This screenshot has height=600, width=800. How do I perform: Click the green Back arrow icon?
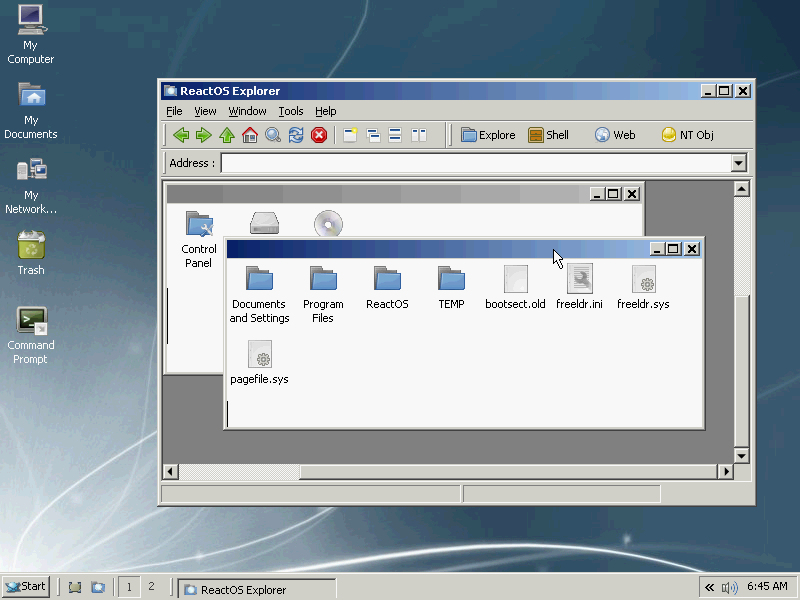pos(181,135)
